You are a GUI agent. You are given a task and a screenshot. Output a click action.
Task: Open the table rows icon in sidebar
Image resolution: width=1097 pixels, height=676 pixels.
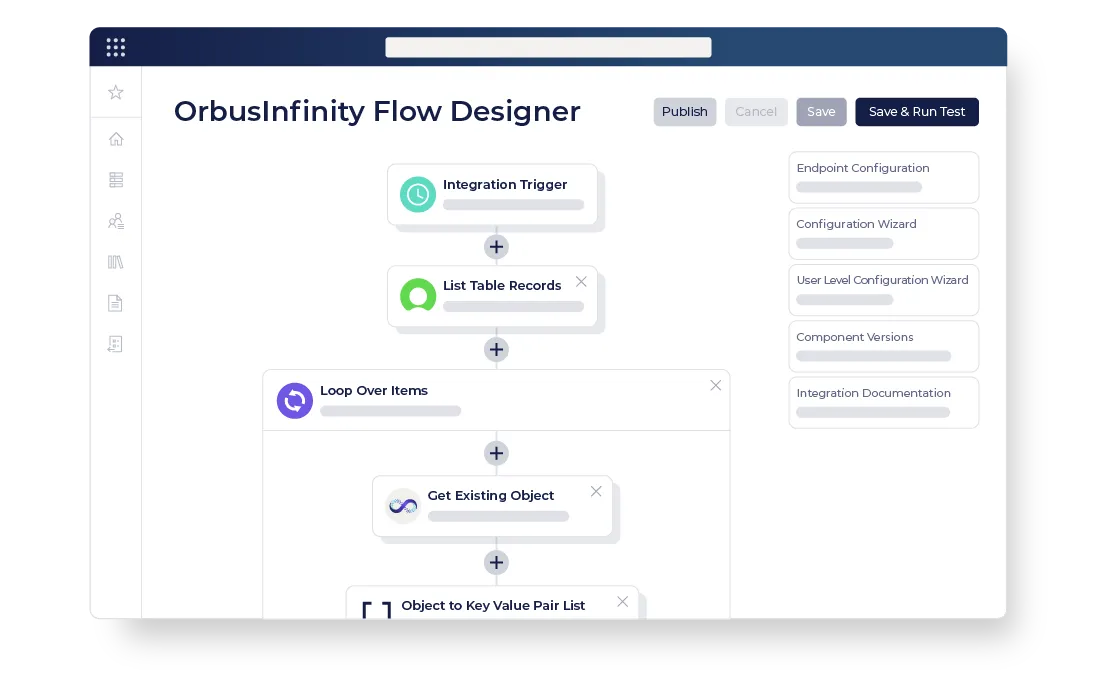point(116,180)
